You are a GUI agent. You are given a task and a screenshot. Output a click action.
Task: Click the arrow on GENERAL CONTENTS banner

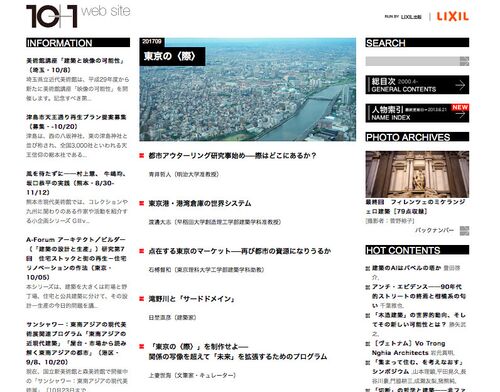(460, 85)
